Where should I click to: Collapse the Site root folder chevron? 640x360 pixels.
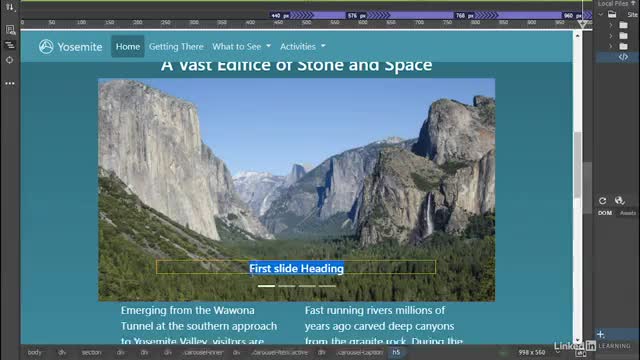point(601,14)
